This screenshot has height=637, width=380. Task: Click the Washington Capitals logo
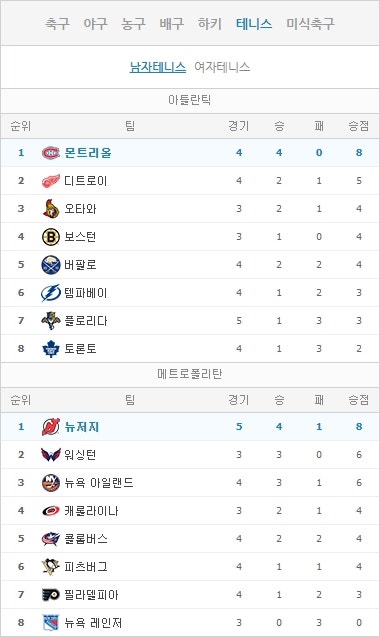51,455
